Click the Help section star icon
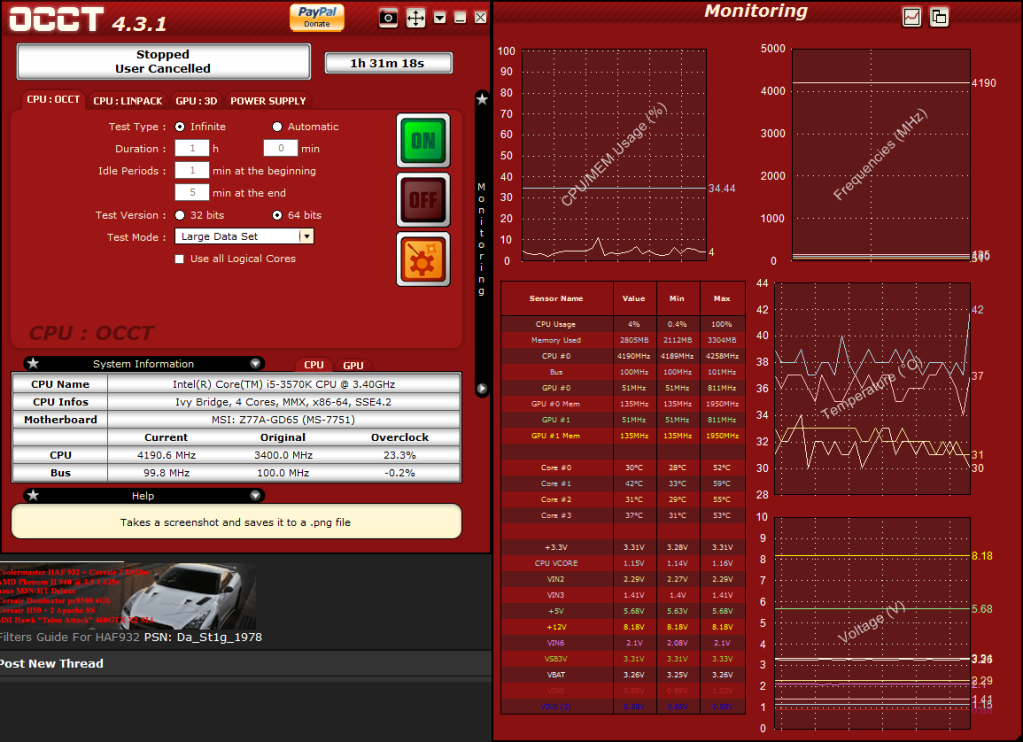The width and height of the screenshot is (1023, 742). 33,495
